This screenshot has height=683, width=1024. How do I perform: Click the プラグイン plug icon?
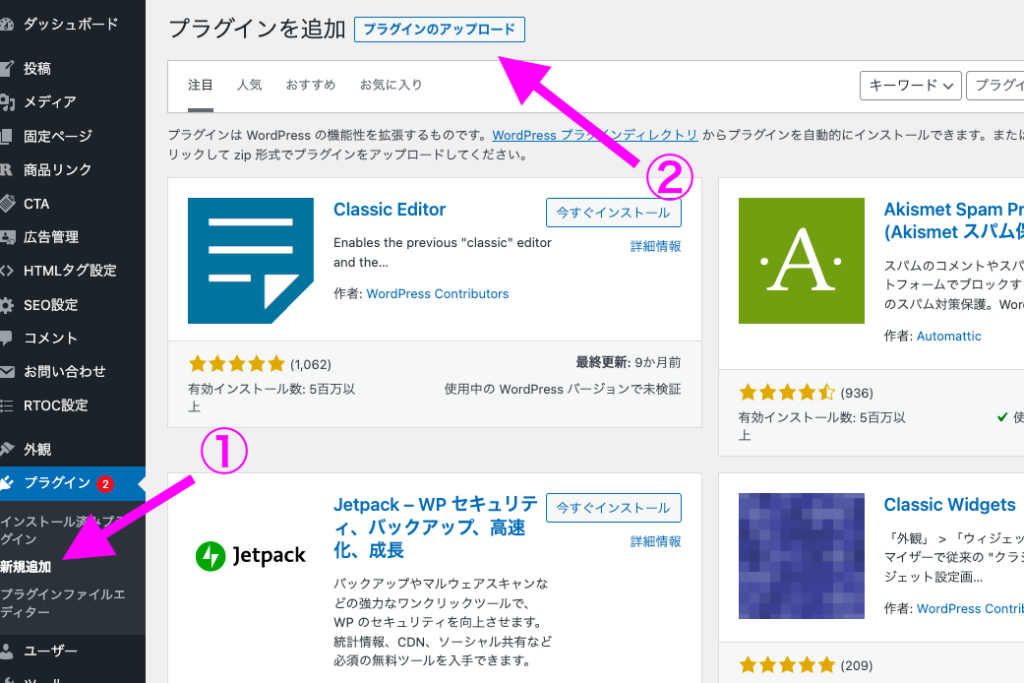[7, 483]
